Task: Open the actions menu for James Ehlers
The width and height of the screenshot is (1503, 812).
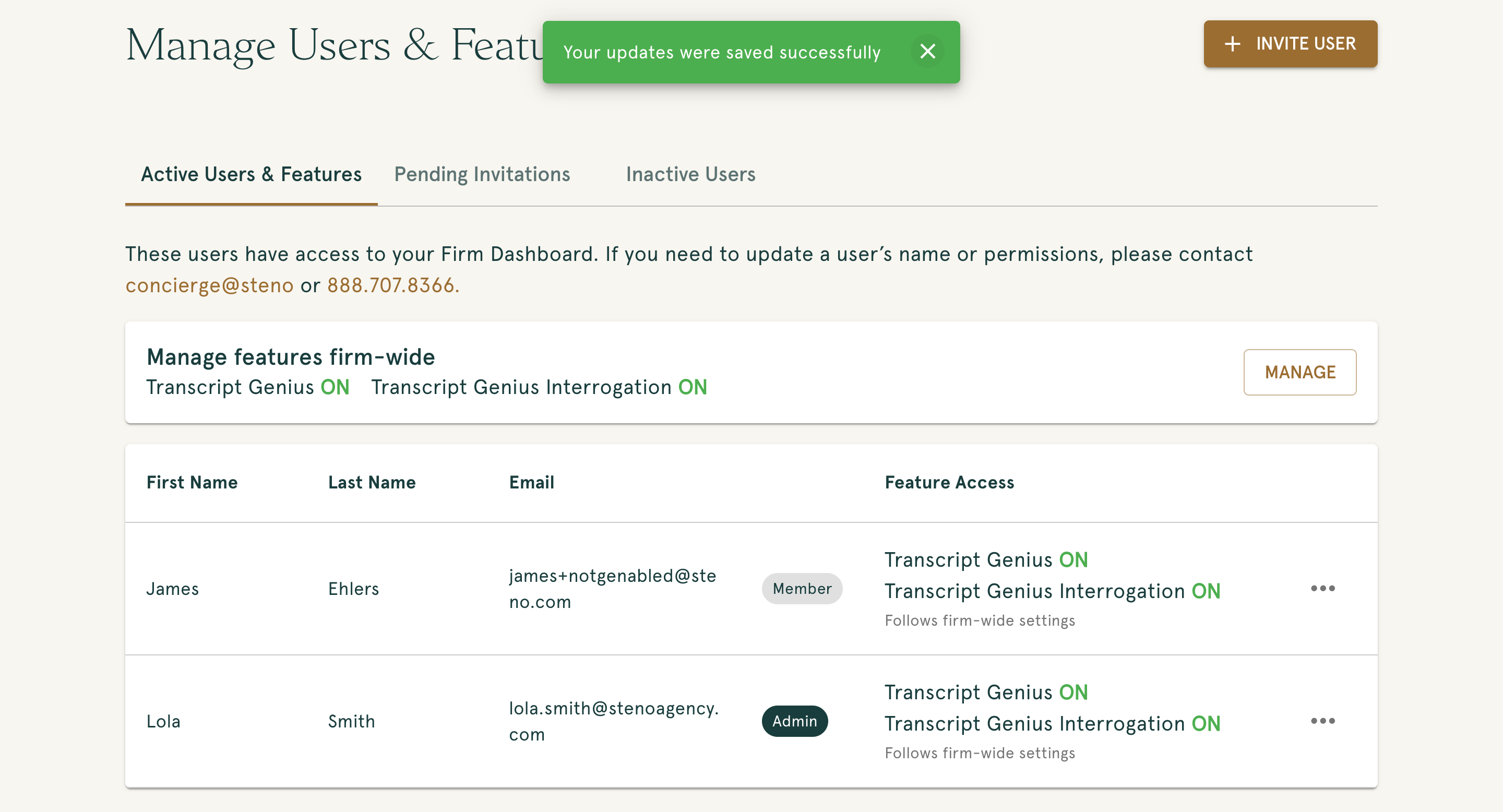Action: pos(1323,589)
